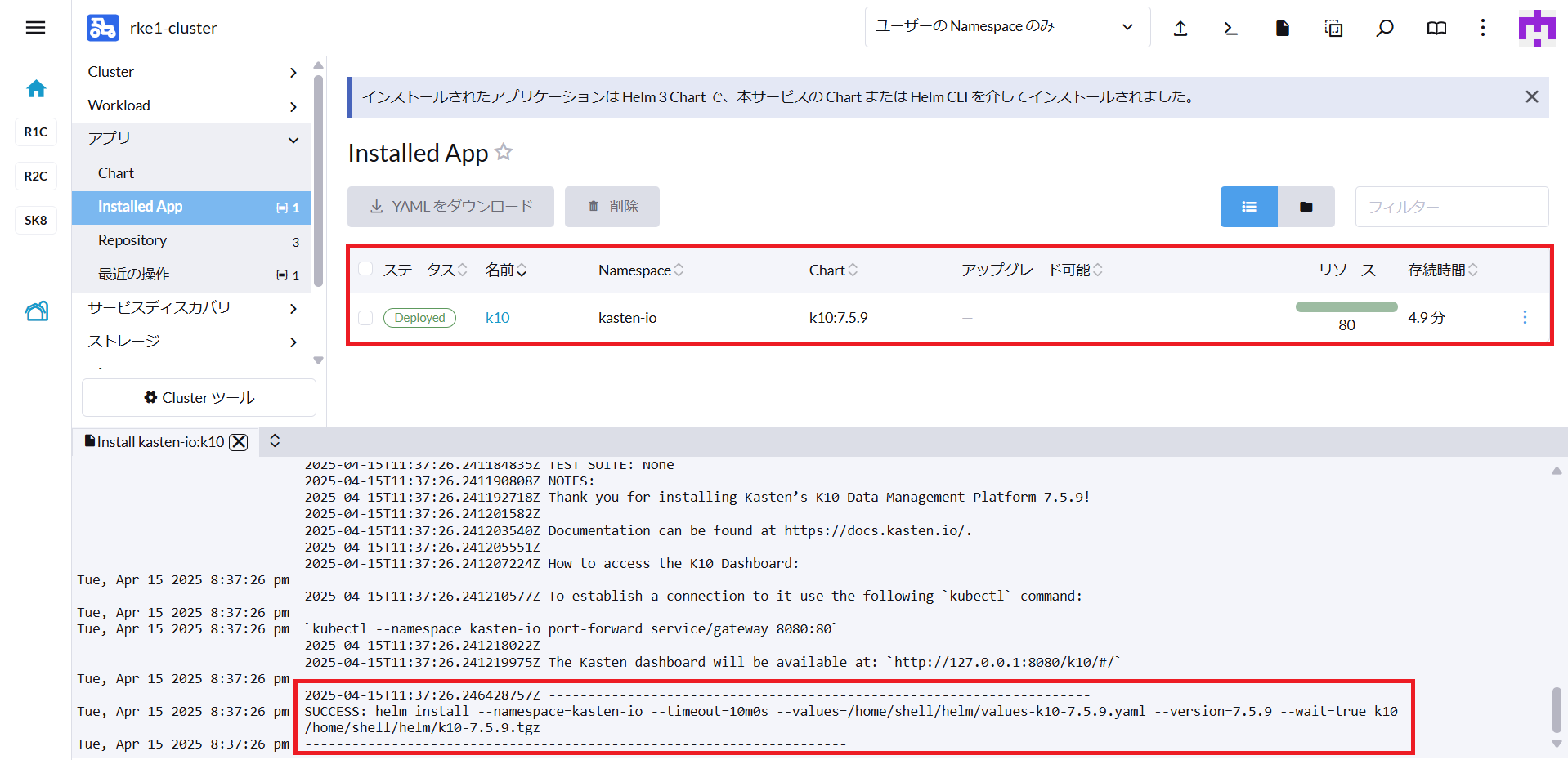Image resolution: width=1568 pixels, height=760 pixels.
Task: Open the Cluster ツール button
Action: [x=199, y=397]
